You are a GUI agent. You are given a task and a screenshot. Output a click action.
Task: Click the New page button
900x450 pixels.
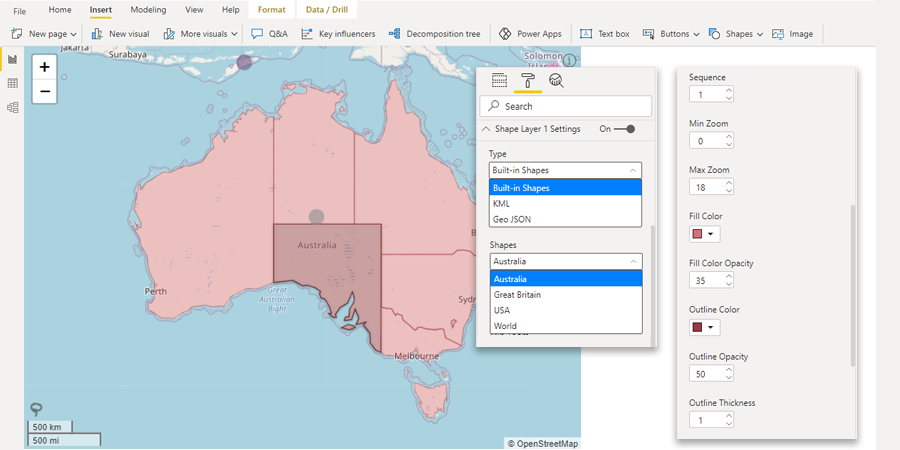point(44,34)
